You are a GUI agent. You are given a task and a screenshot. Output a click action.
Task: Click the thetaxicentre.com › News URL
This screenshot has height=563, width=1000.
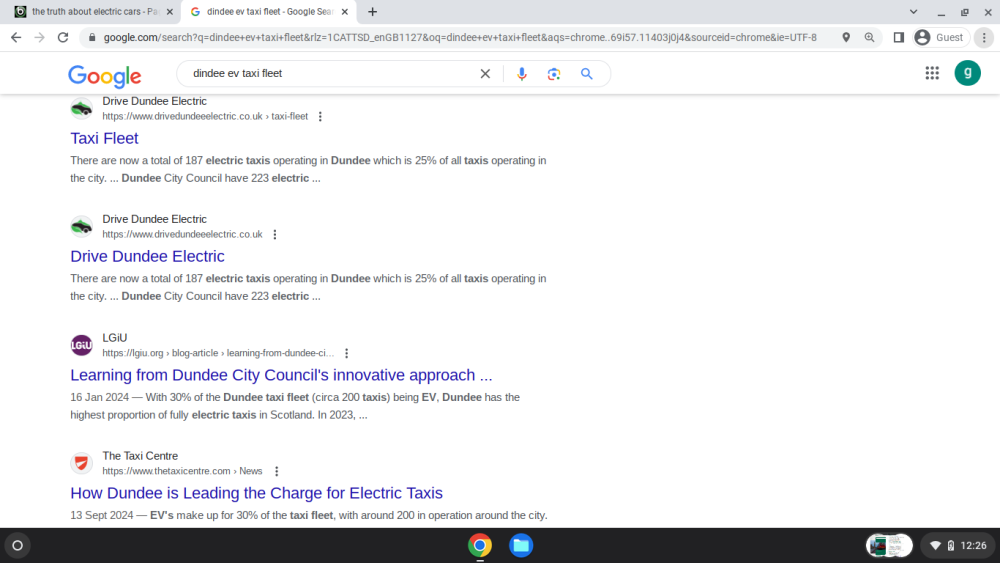point(182,471)
